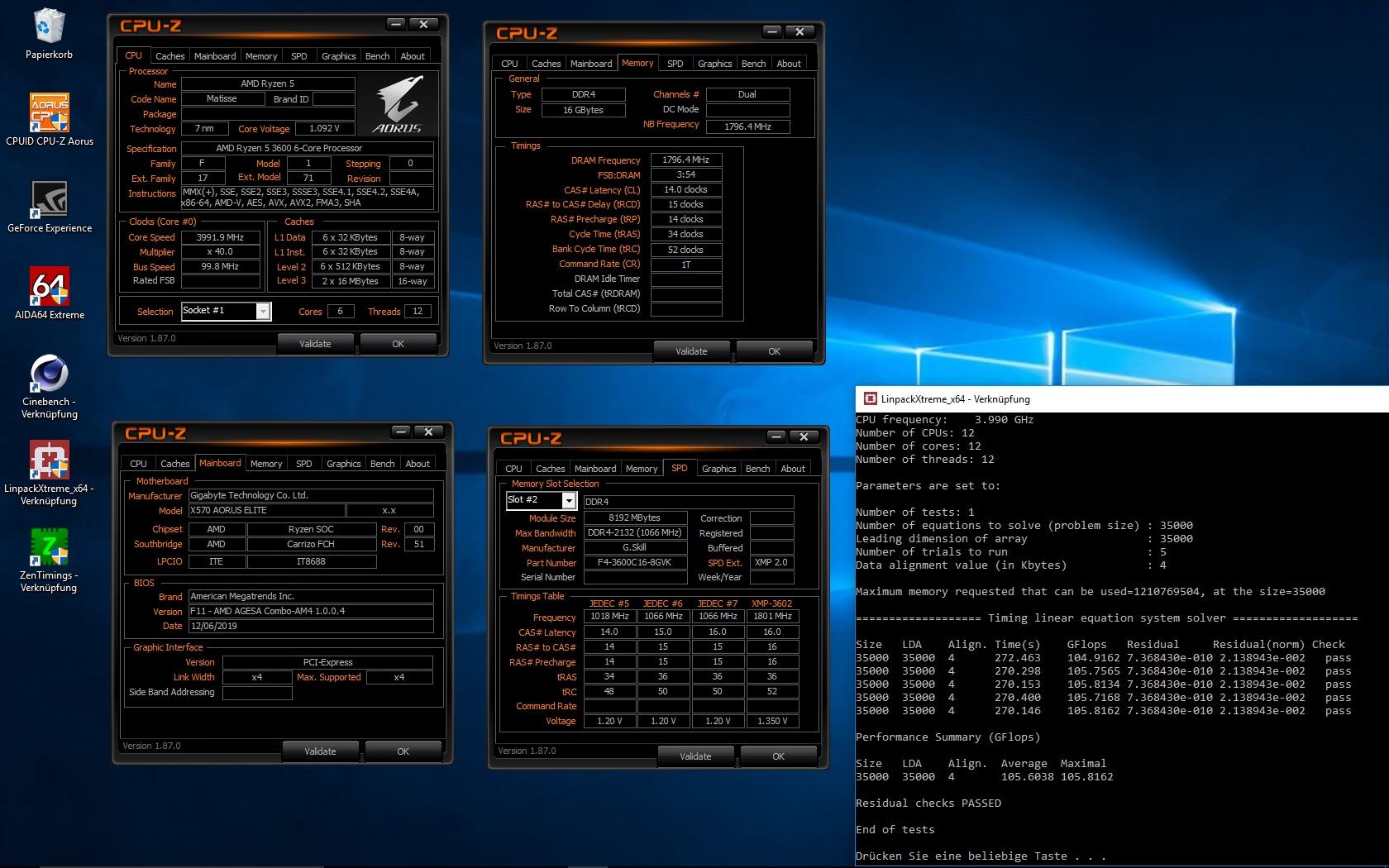Expand the Slot #2 memory slot dropdown
Viewport: 1389px width, 868px height.
click(x=569, y=500)
